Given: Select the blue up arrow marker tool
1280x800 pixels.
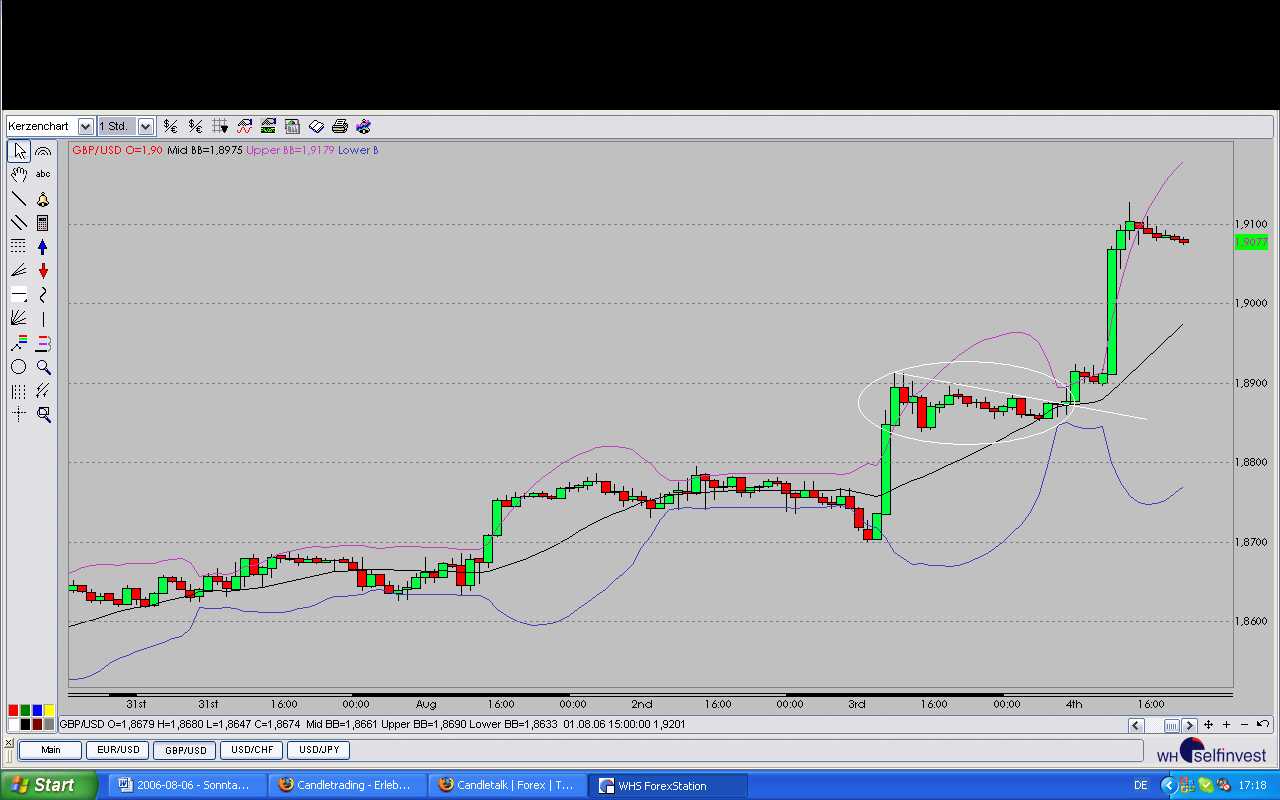Looking at the screenshot, I should (43, 247).
